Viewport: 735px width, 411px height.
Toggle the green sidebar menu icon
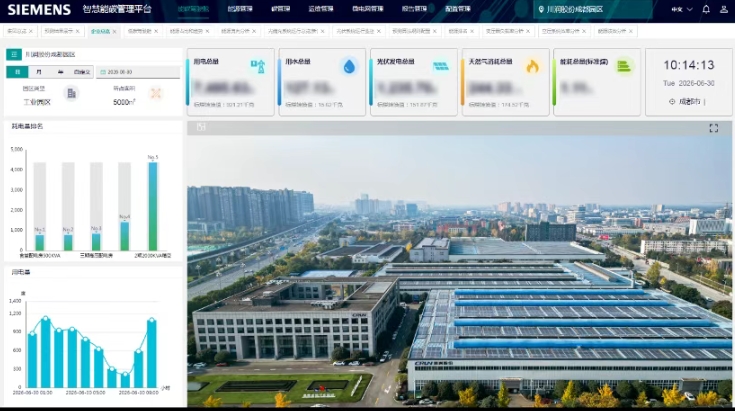coord(14,54)
